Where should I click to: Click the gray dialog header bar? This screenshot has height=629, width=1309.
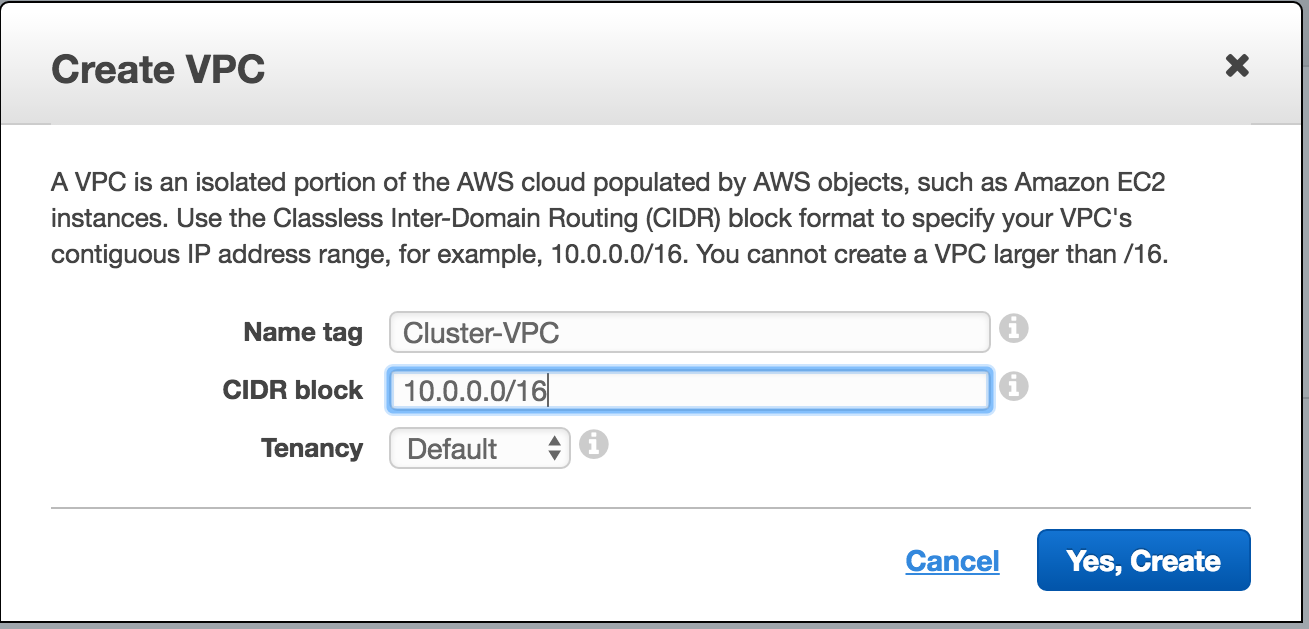click(654, 64)
